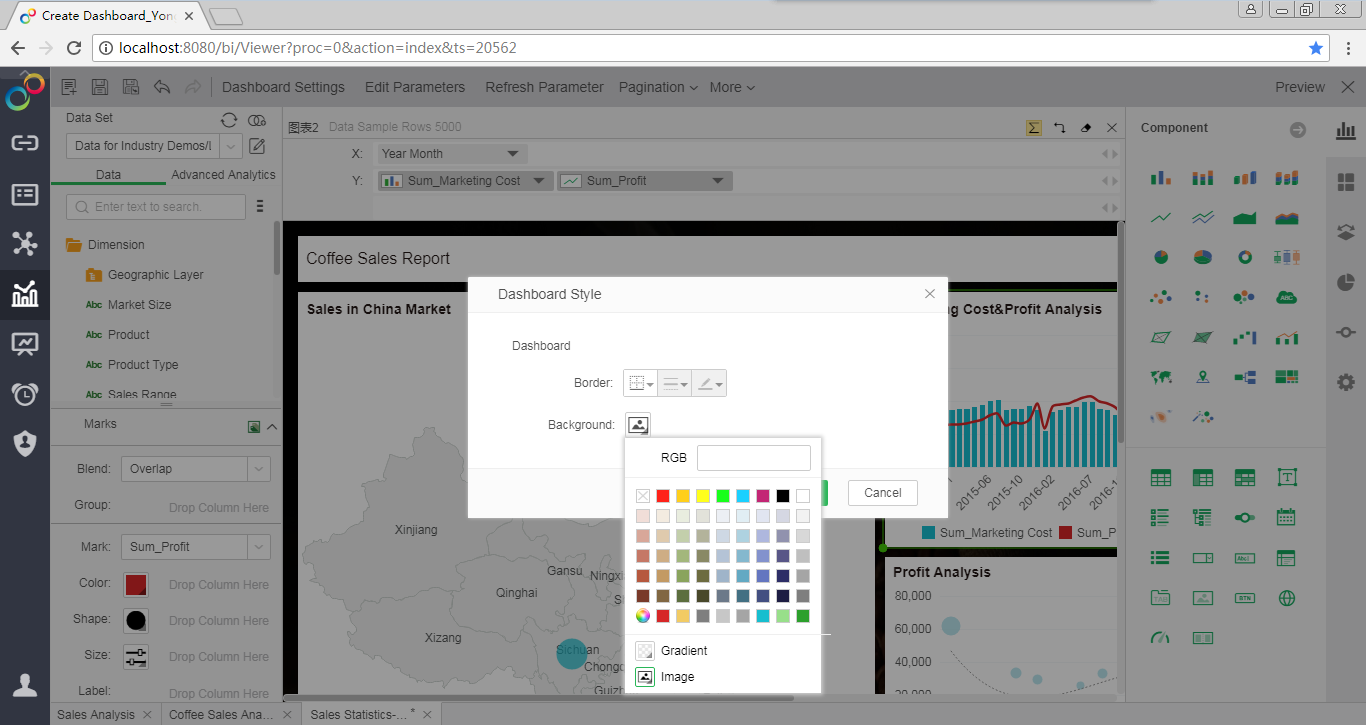The width and height of the screenshot is (1366, 725).
Task: Click the swap axes icon on chart bar
Action: coord(1060,128)
